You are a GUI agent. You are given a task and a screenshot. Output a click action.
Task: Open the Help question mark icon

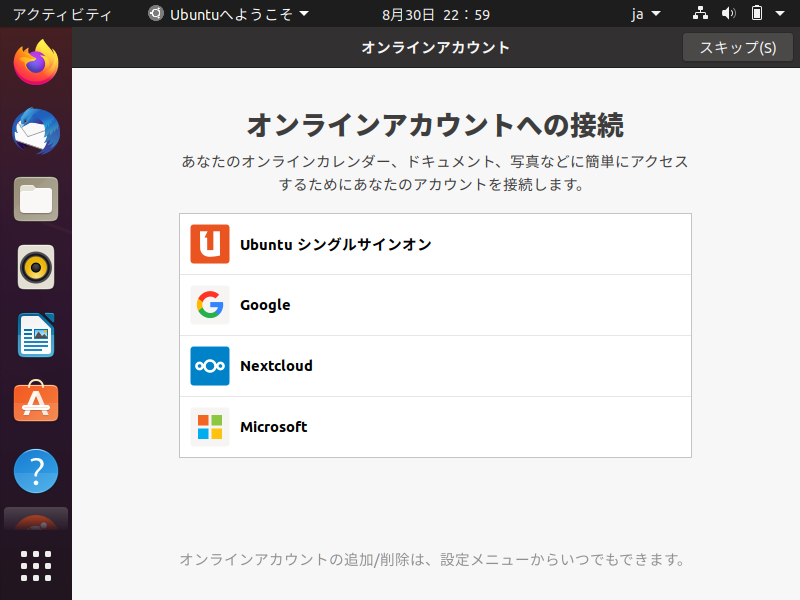[36, 471]
